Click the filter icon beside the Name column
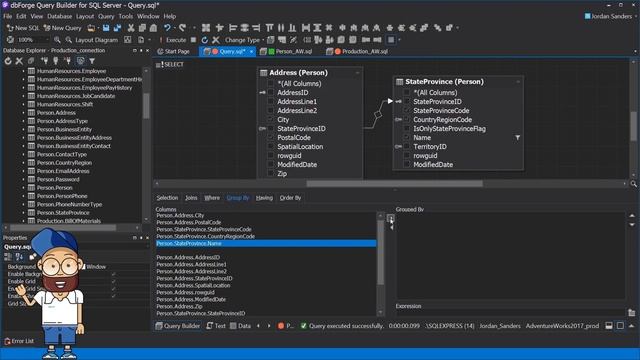 click(517, 138)
